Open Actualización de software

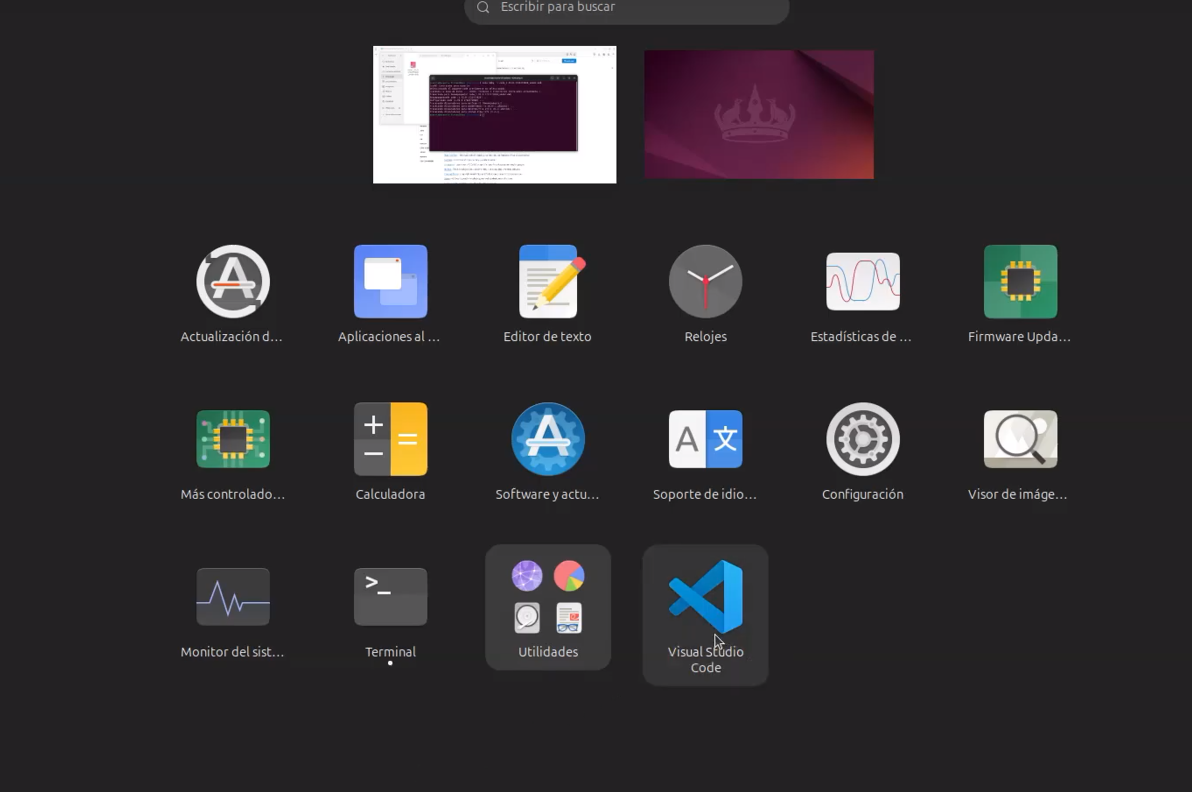coord(233,281)
